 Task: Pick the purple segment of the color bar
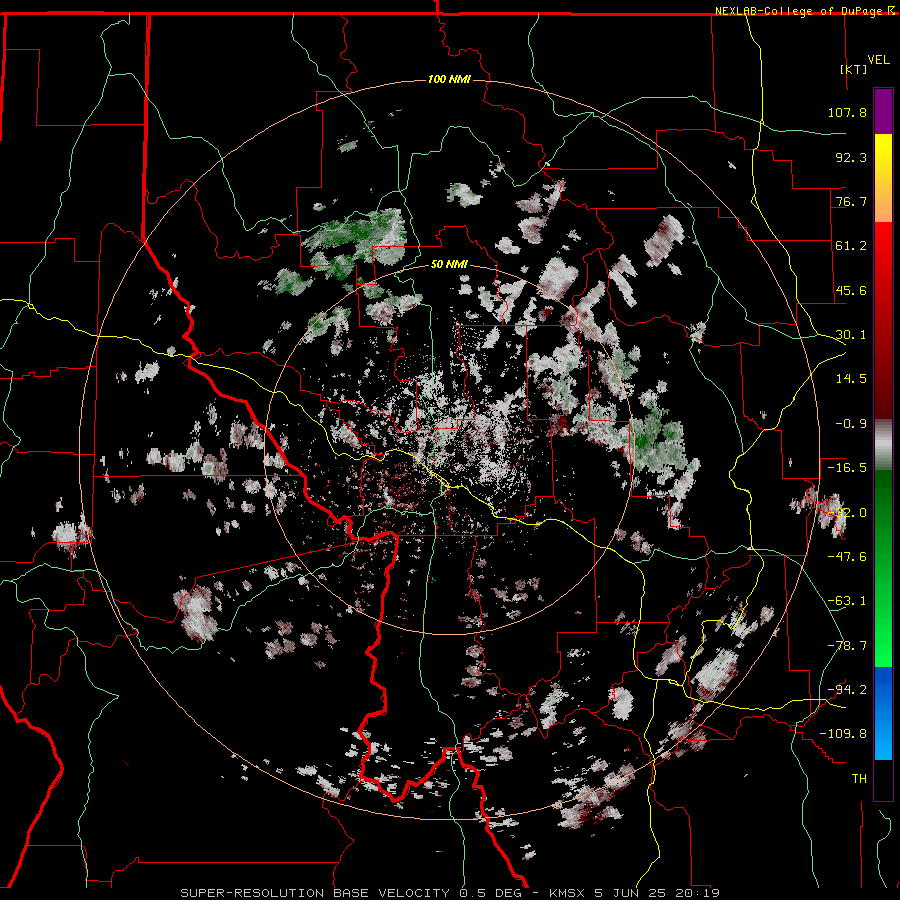click(883, 111)
